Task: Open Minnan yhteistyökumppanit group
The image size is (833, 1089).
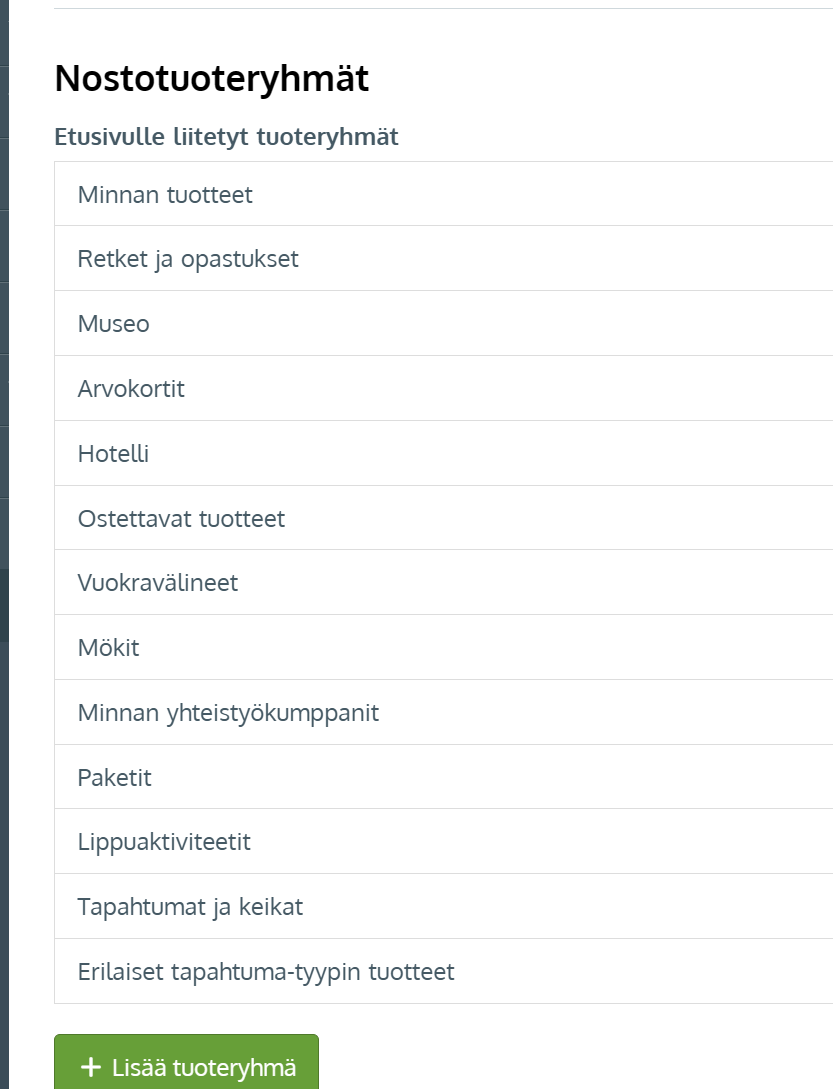Action: click(x=443, y=712)
